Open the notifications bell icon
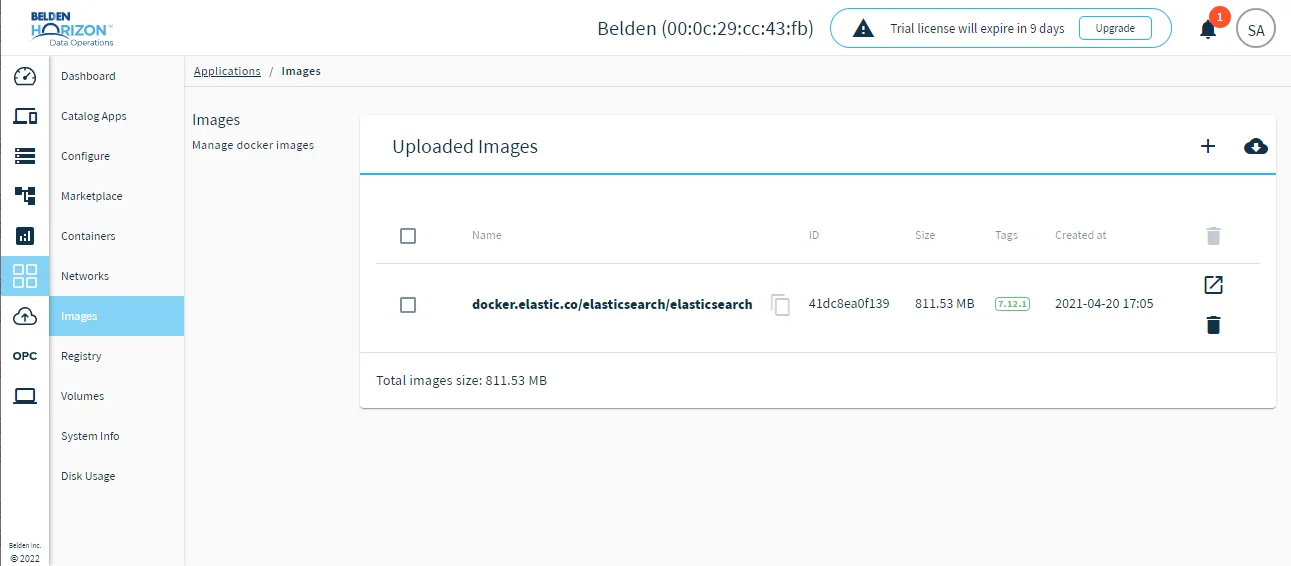The width and height of the screenshot is (1291, 566). 1208,29
